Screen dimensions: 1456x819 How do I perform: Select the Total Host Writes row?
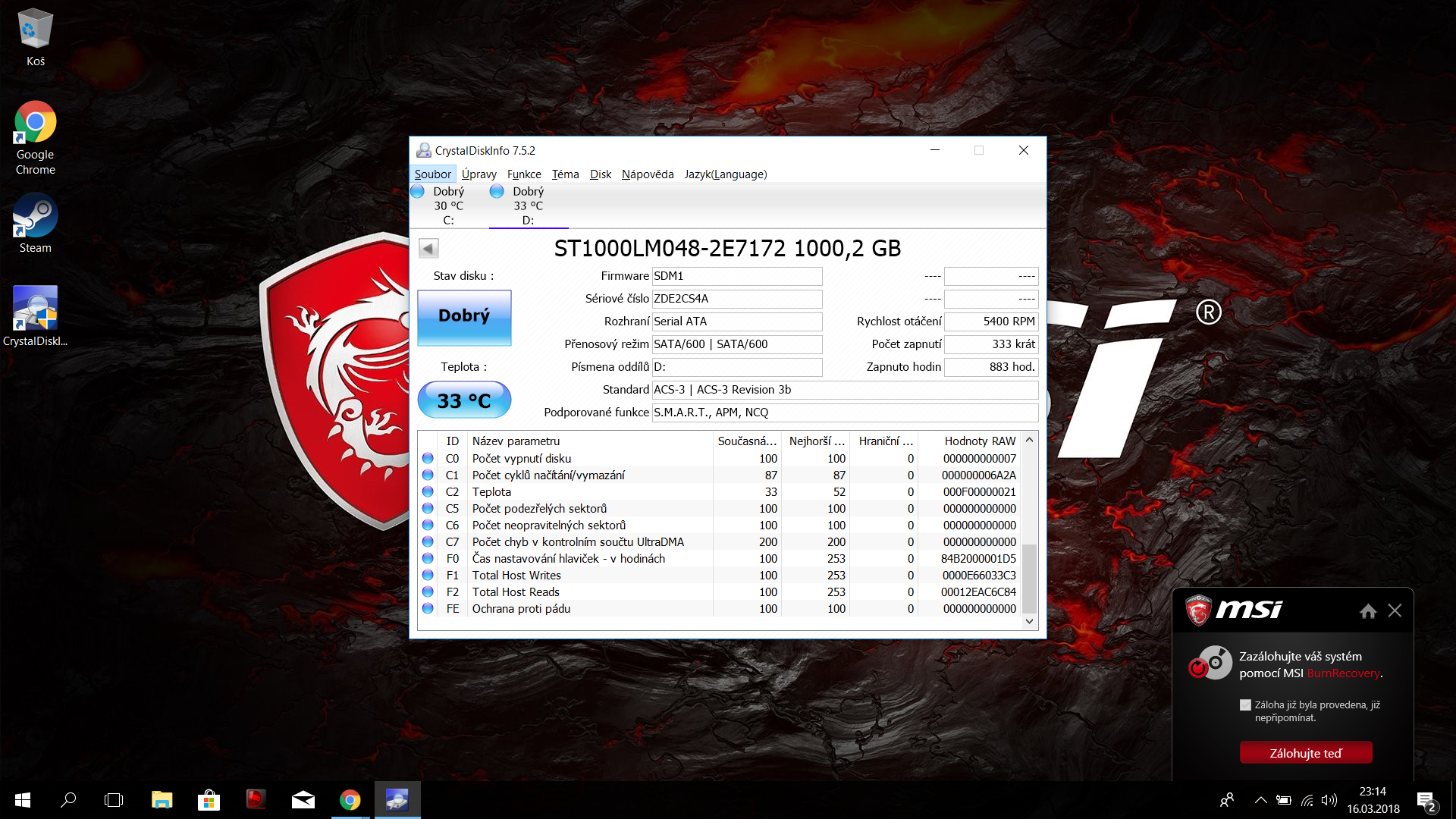[720, 576]
